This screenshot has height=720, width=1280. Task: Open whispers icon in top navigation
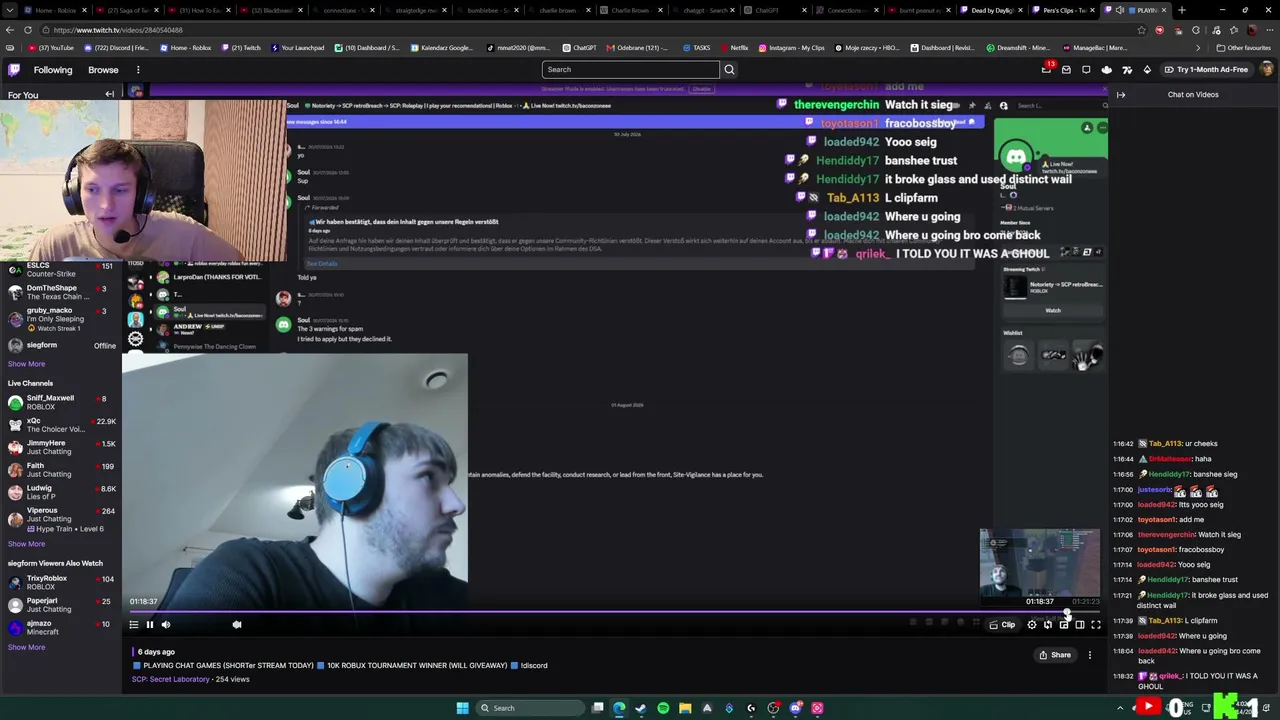tap(1087, 70)
